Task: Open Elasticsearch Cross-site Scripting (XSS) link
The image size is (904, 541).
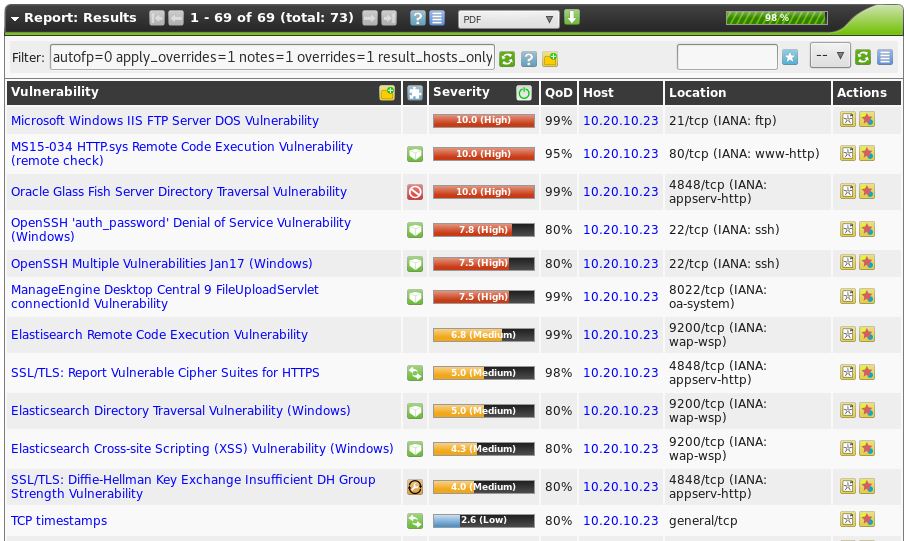Action: click(202, 449)
